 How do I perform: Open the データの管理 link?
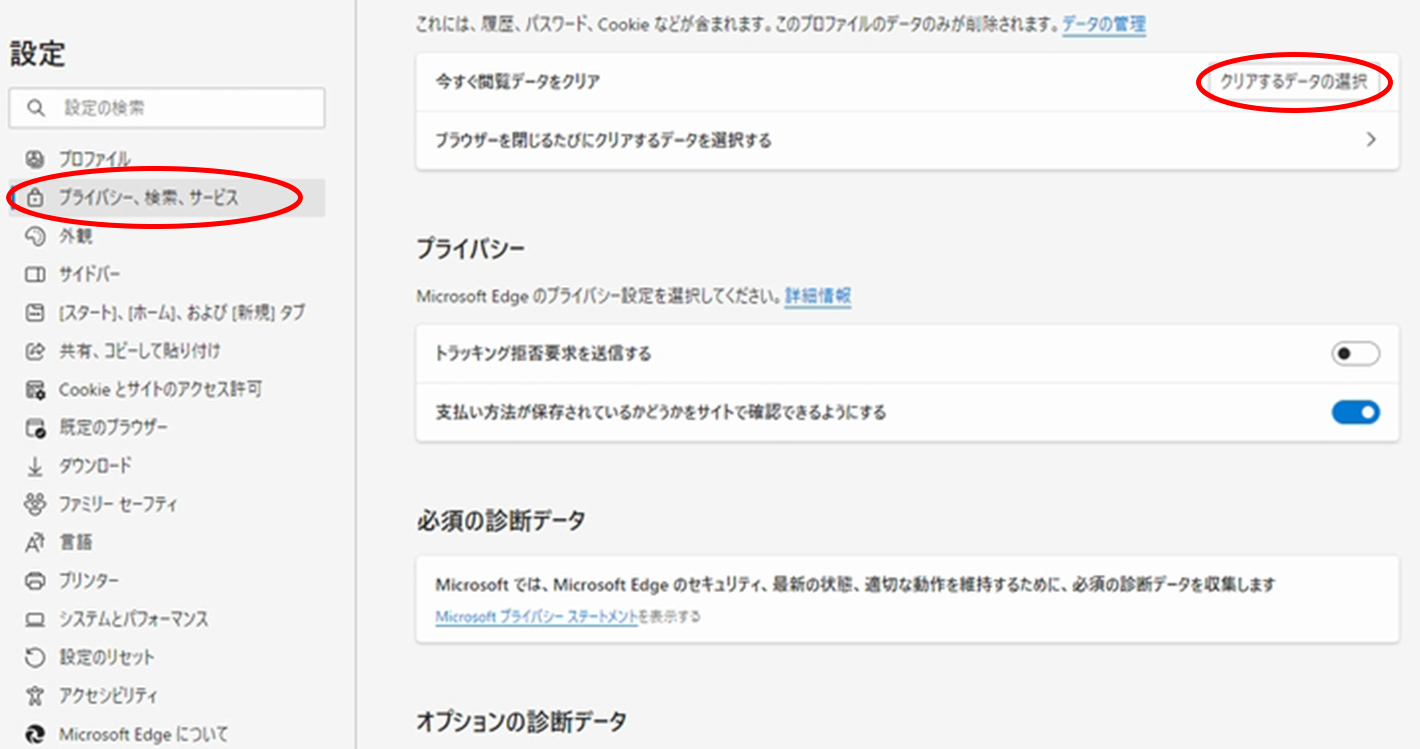pyautogui.click(x=1104, y=25)
